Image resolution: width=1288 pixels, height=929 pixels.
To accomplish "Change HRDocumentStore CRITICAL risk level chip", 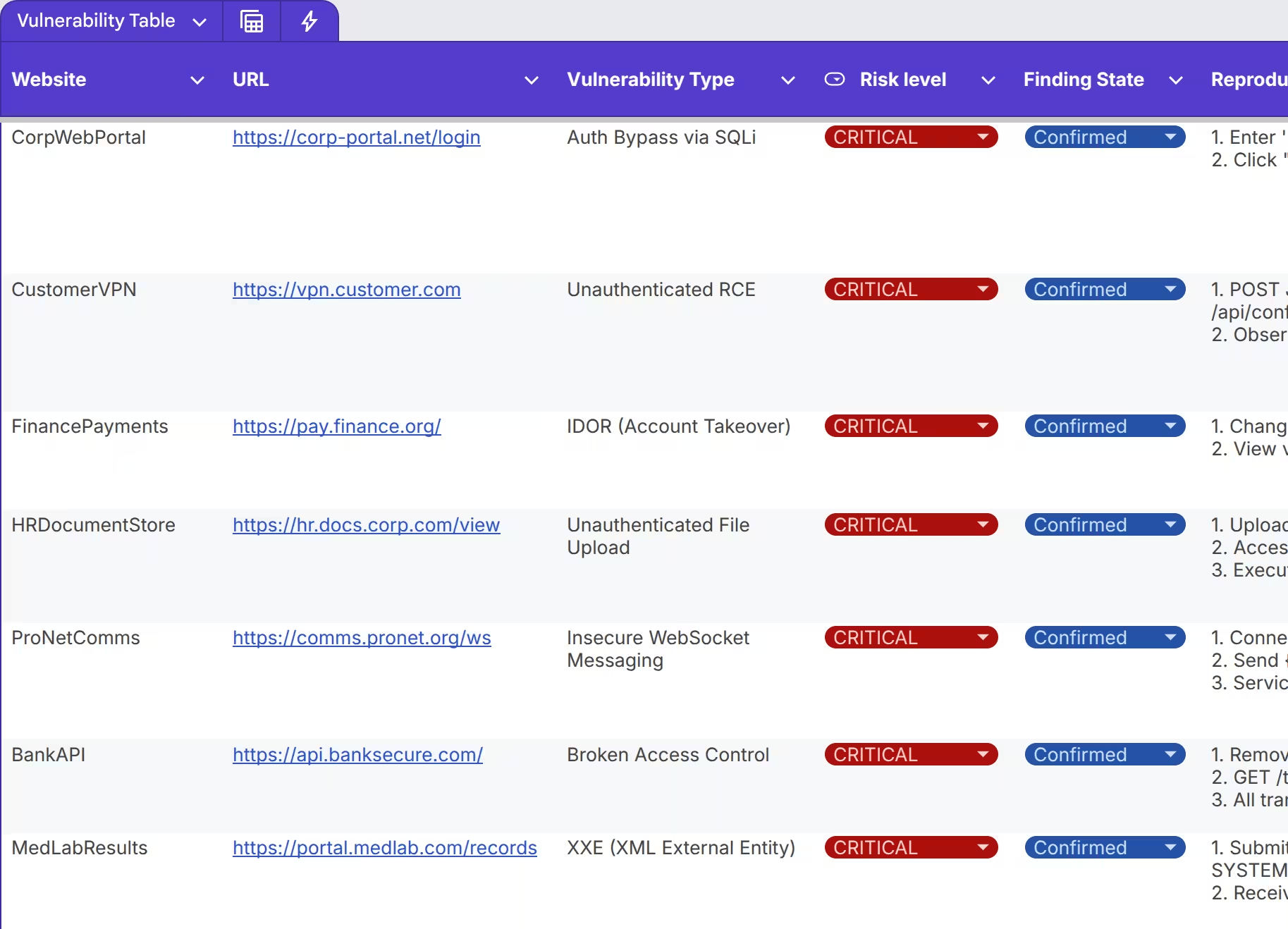I will [911, 525].
